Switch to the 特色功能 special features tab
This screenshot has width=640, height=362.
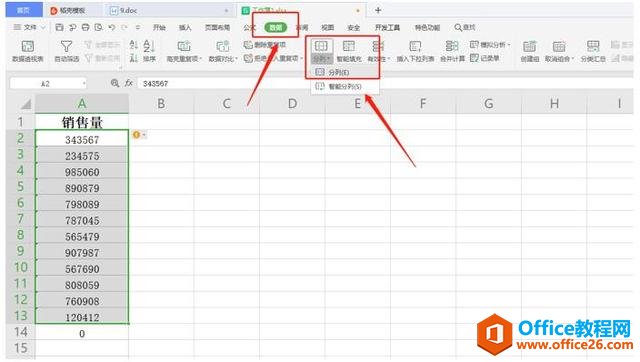(x=427, y=27)
